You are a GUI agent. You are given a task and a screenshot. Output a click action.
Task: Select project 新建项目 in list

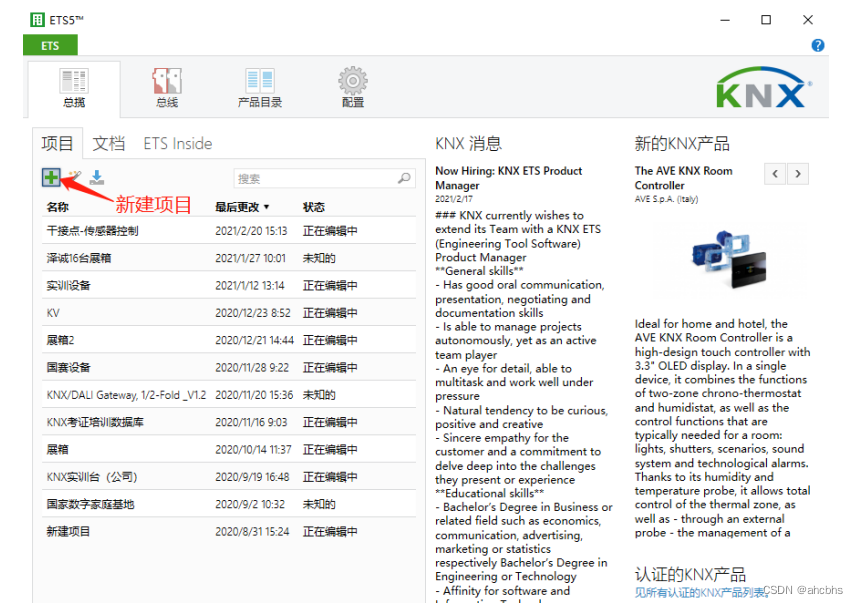[x=229, y=532]
